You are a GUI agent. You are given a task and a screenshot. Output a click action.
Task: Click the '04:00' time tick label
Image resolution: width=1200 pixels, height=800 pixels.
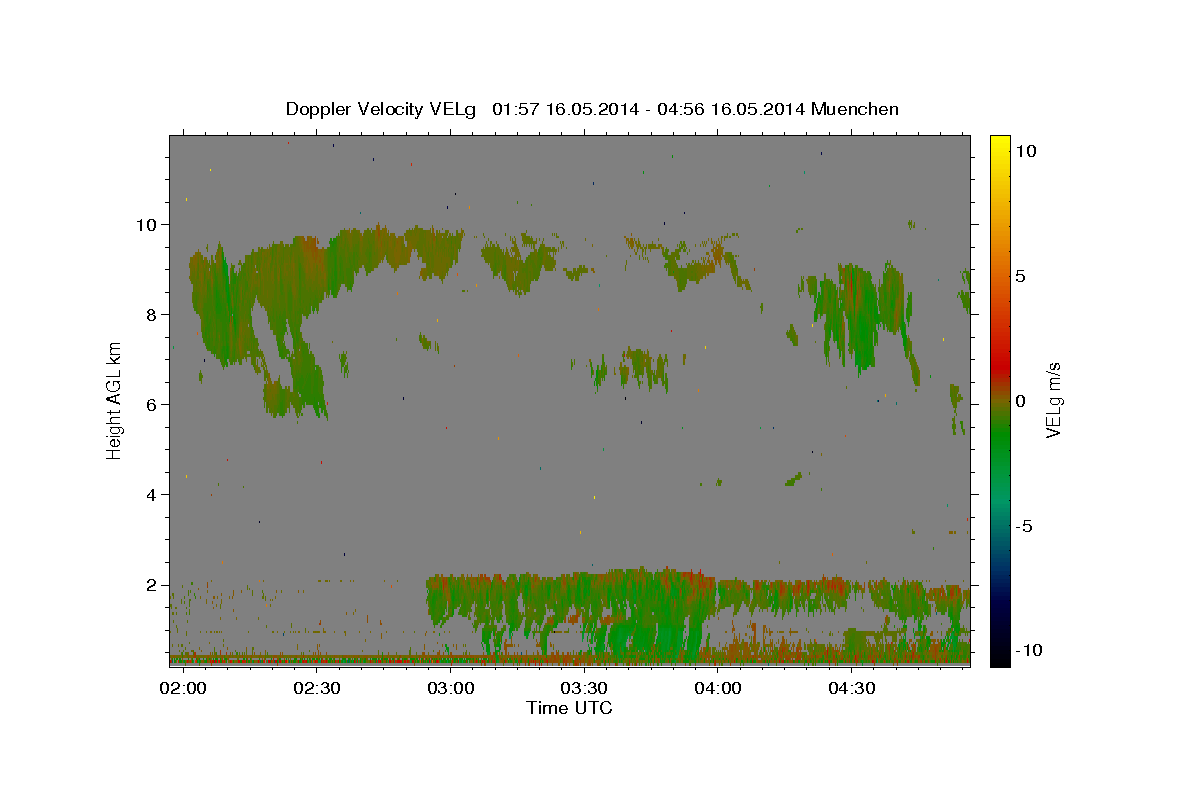[x=717, y=688]
